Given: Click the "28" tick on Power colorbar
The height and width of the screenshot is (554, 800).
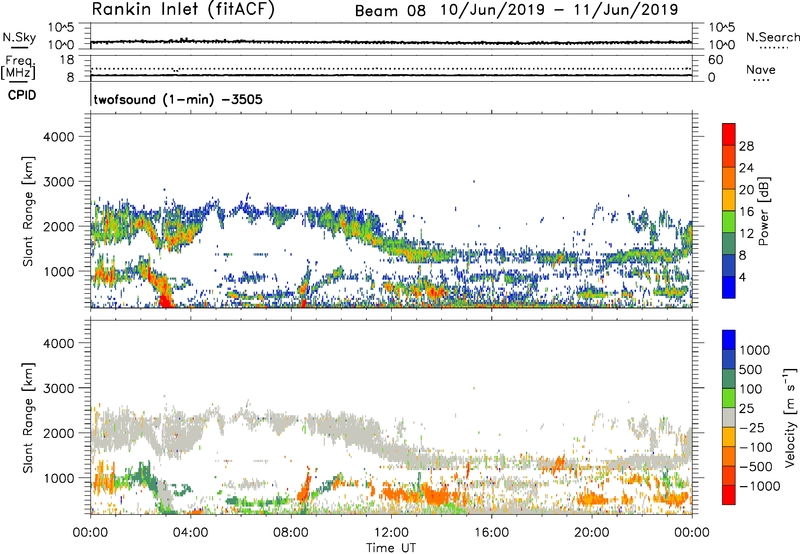Looking at the screenshot, I should tap(746, 146).
